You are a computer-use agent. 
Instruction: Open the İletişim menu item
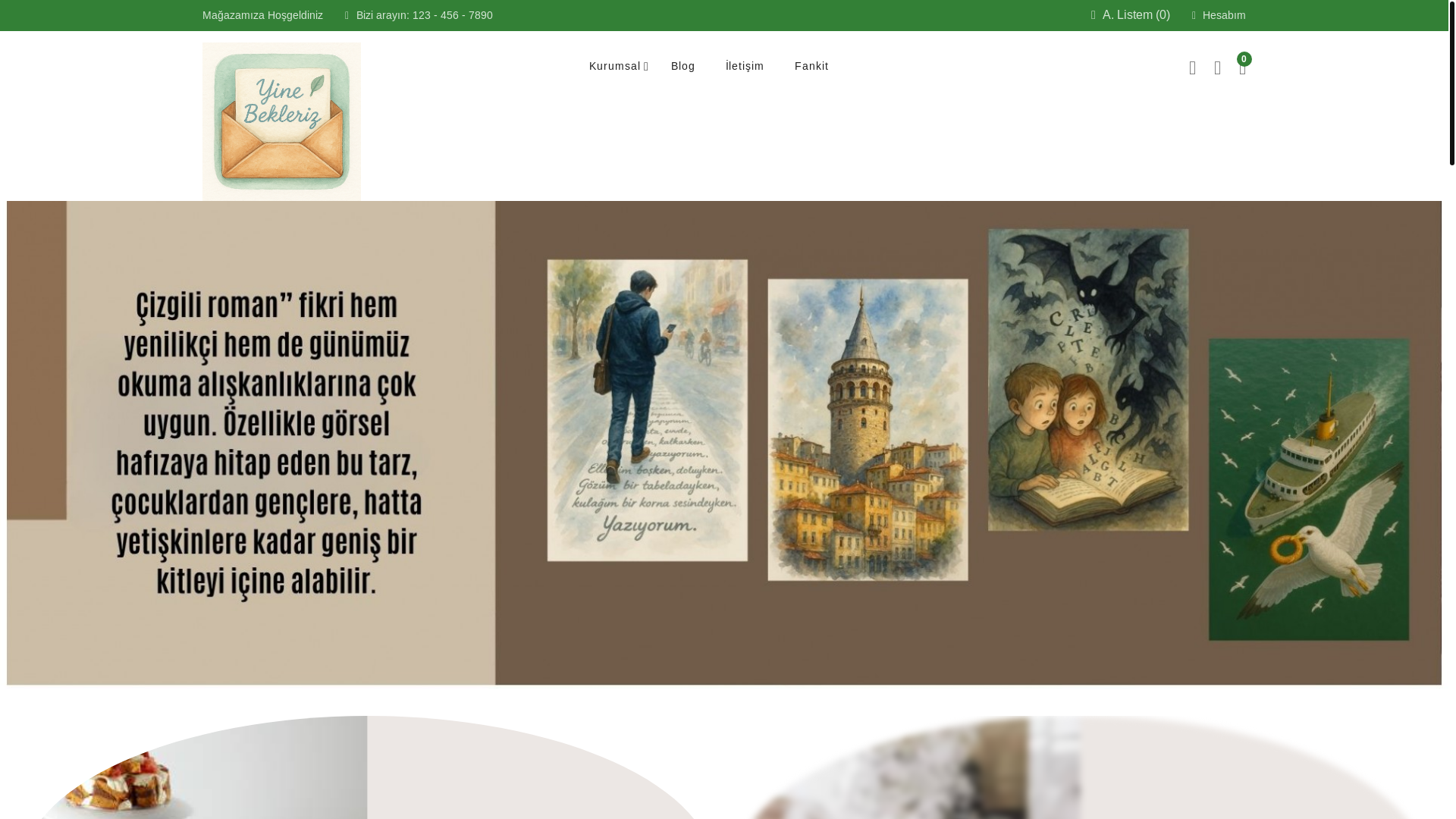point(745,66)
